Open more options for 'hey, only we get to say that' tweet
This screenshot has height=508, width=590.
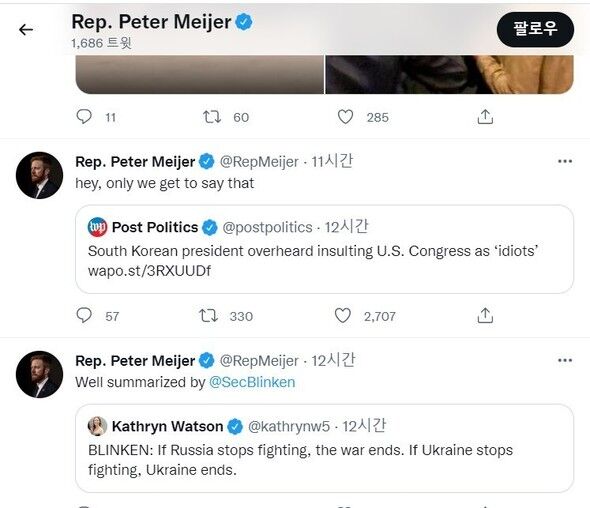(x=565, y=161)
